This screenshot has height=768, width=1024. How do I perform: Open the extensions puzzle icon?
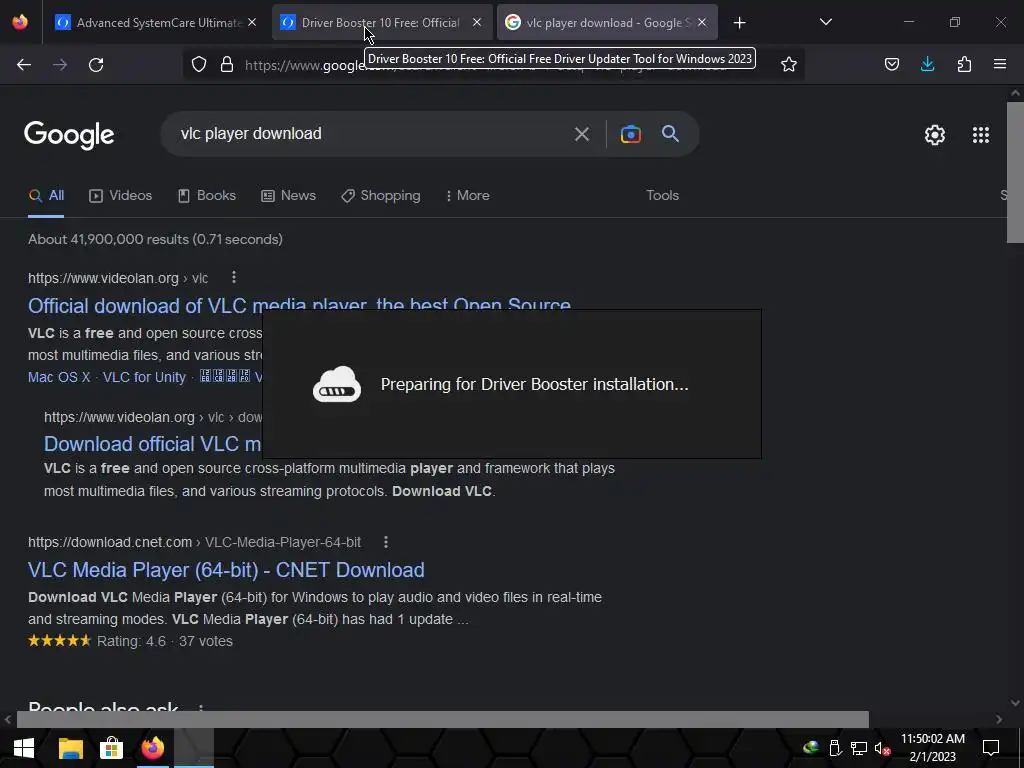pos(964,64)
